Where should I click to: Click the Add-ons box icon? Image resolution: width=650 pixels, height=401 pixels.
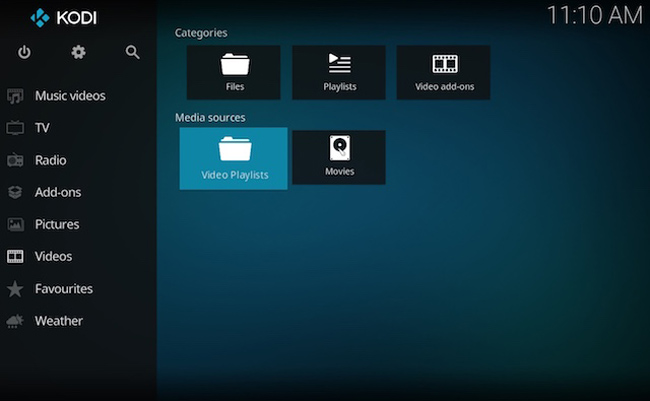[x=15, y=192]
